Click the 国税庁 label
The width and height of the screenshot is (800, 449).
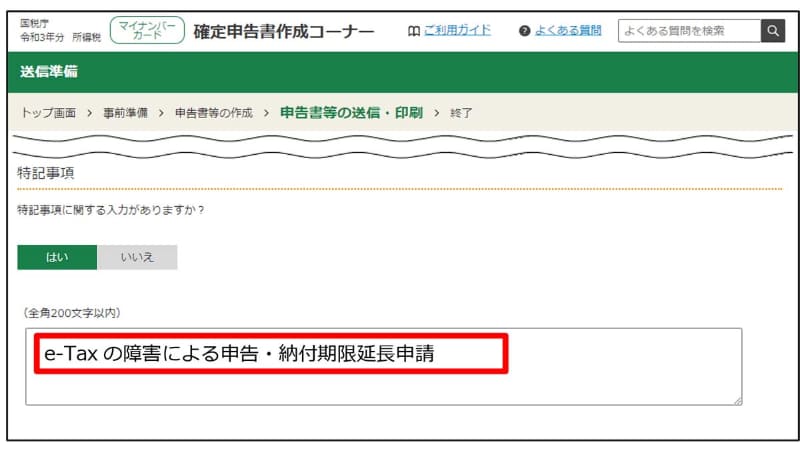pyautogui.click(x=34, y=23)
